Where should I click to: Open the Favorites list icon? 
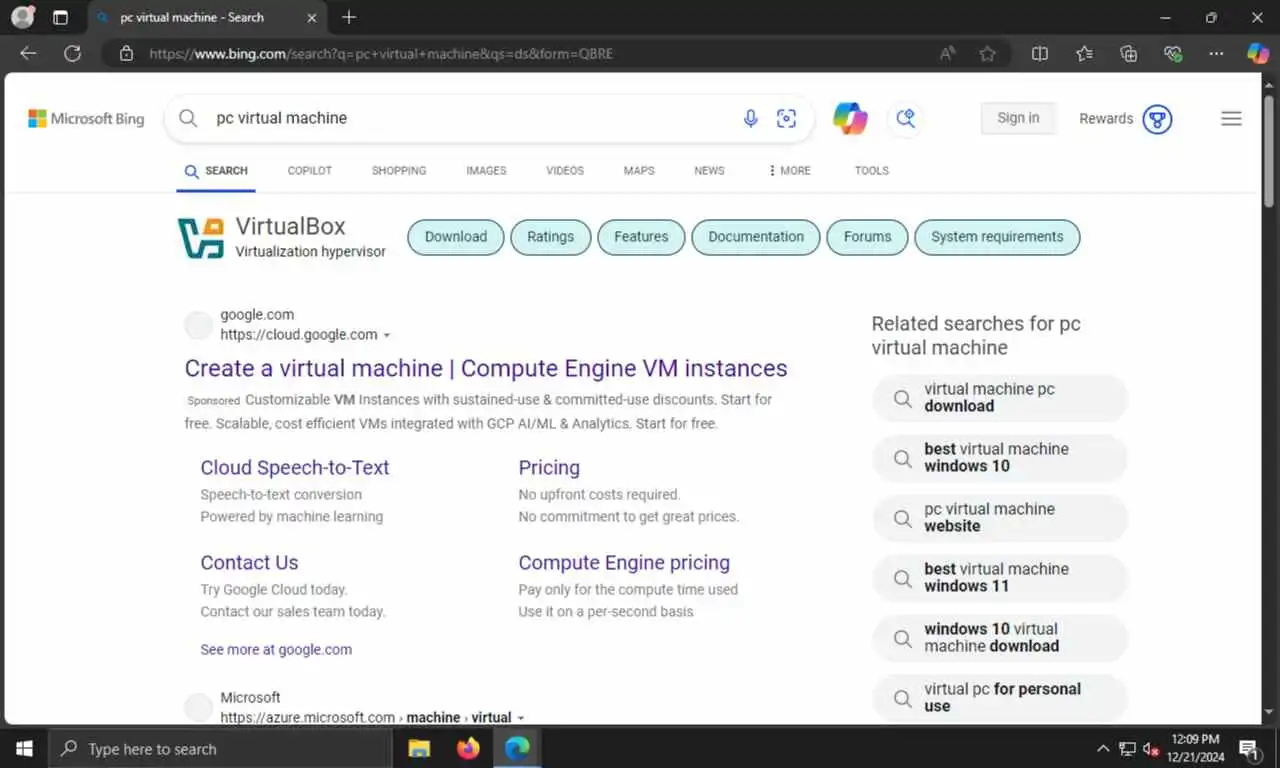1085,54
